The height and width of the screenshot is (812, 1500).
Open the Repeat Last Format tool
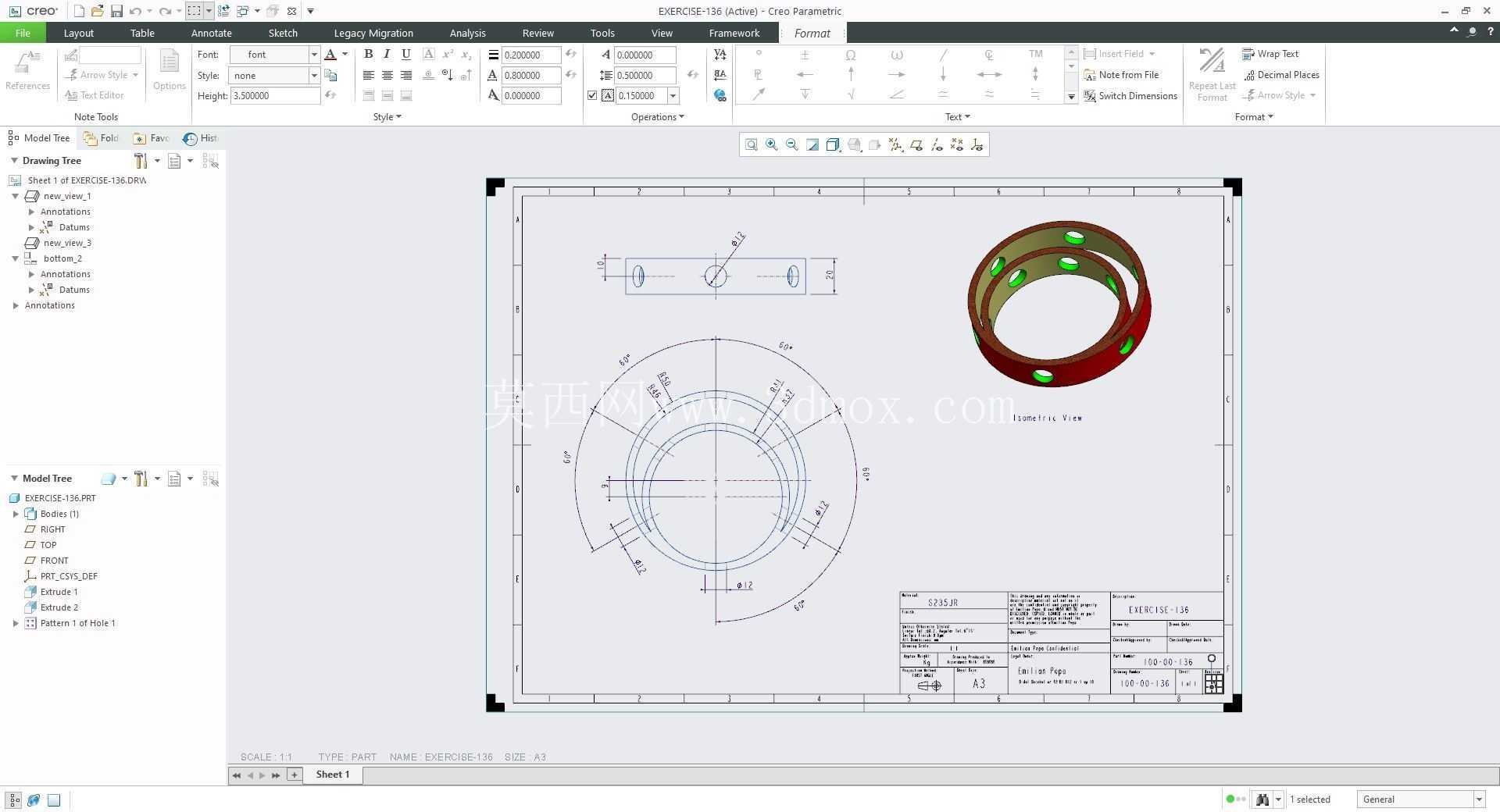pyautogui.click(x=1212, y=75)
